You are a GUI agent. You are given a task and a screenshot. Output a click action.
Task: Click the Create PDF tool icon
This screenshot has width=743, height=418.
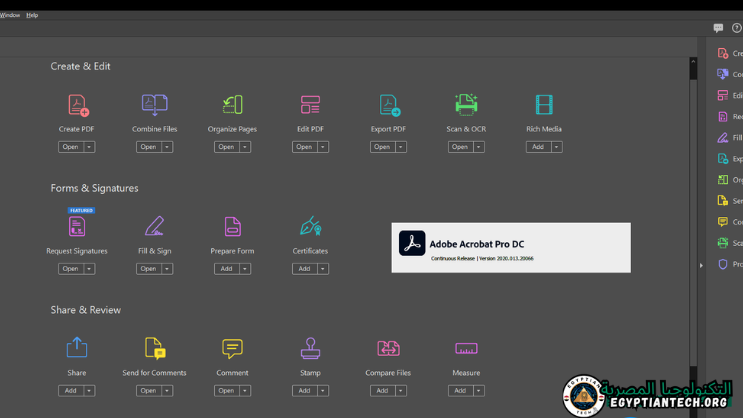click(78, 105)
